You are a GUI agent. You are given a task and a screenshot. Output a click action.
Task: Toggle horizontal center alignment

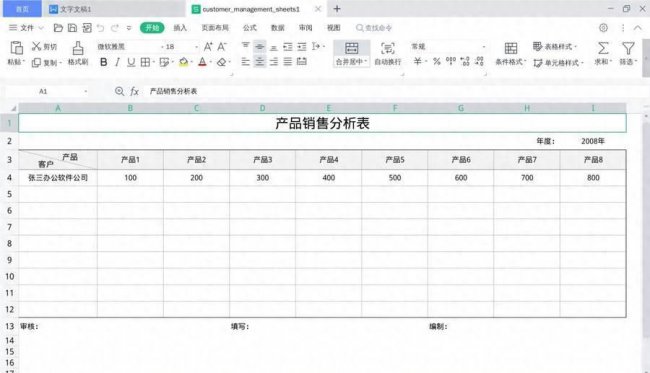(260, 62)
